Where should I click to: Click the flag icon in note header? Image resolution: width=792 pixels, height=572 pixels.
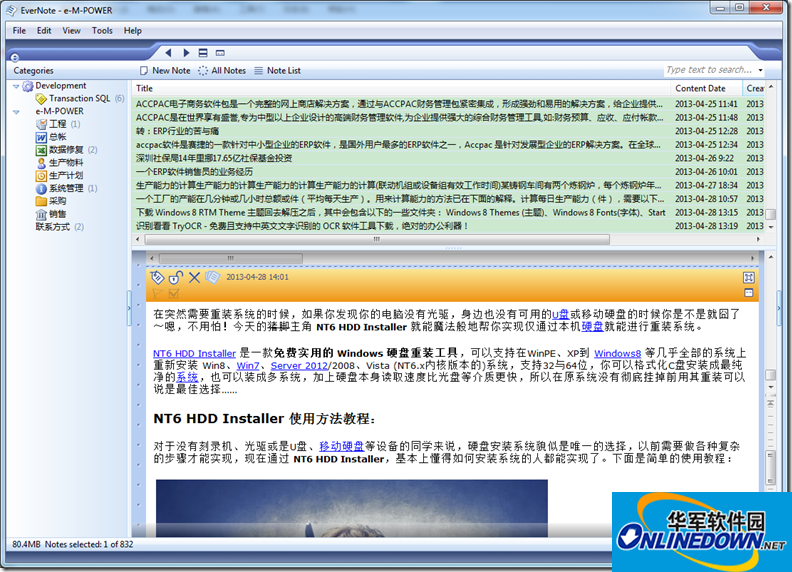click(x=158, y=293)
